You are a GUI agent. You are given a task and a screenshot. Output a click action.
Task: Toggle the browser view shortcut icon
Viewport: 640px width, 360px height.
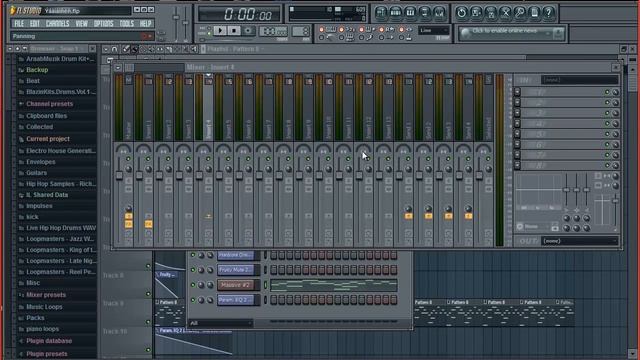(x=425, y=13)
